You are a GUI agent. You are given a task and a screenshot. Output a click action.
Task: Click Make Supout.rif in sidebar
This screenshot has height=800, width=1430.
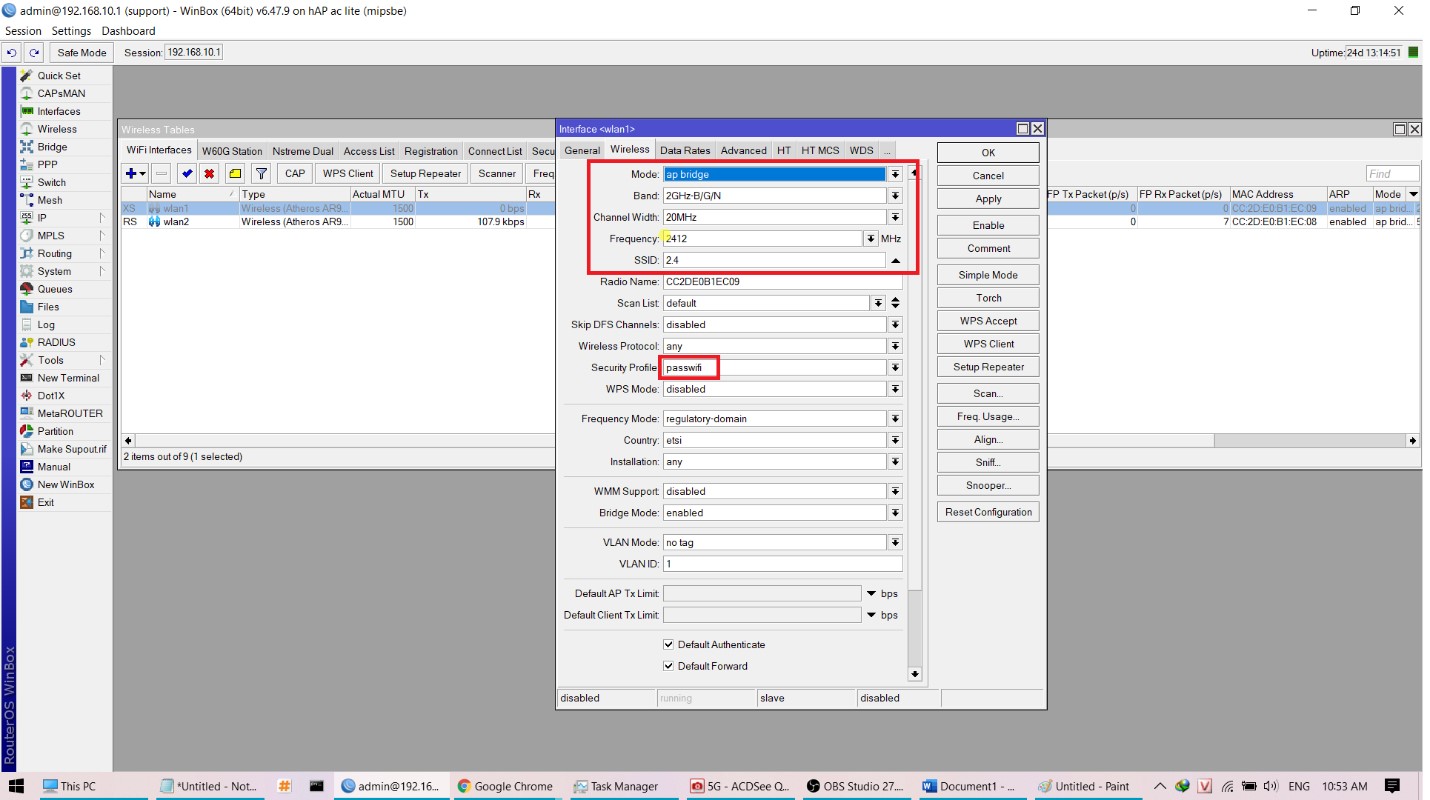[71, 449]
